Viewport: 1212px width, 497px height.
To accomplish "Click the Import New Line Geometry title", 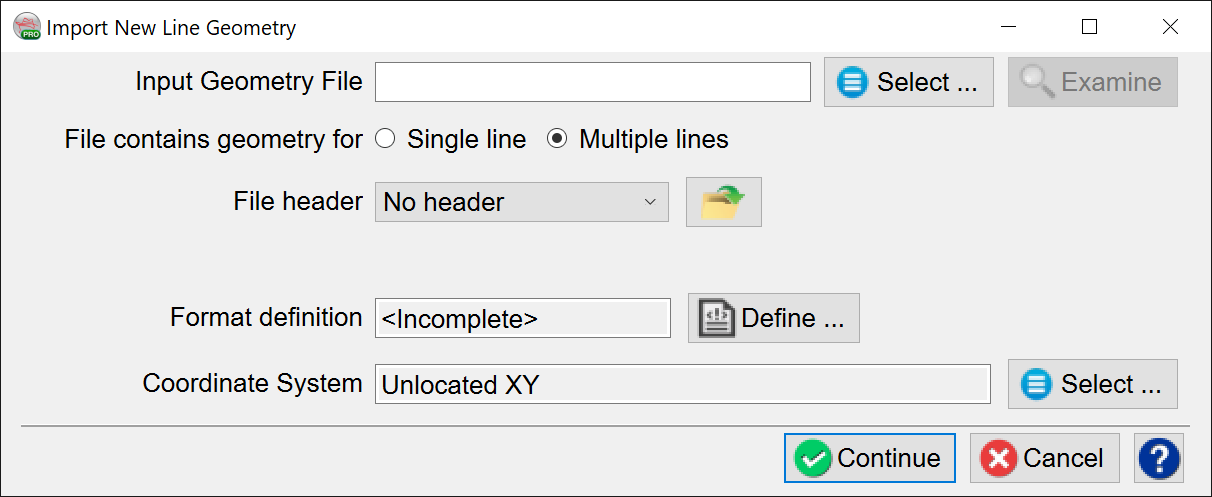I will pos(171,28).
